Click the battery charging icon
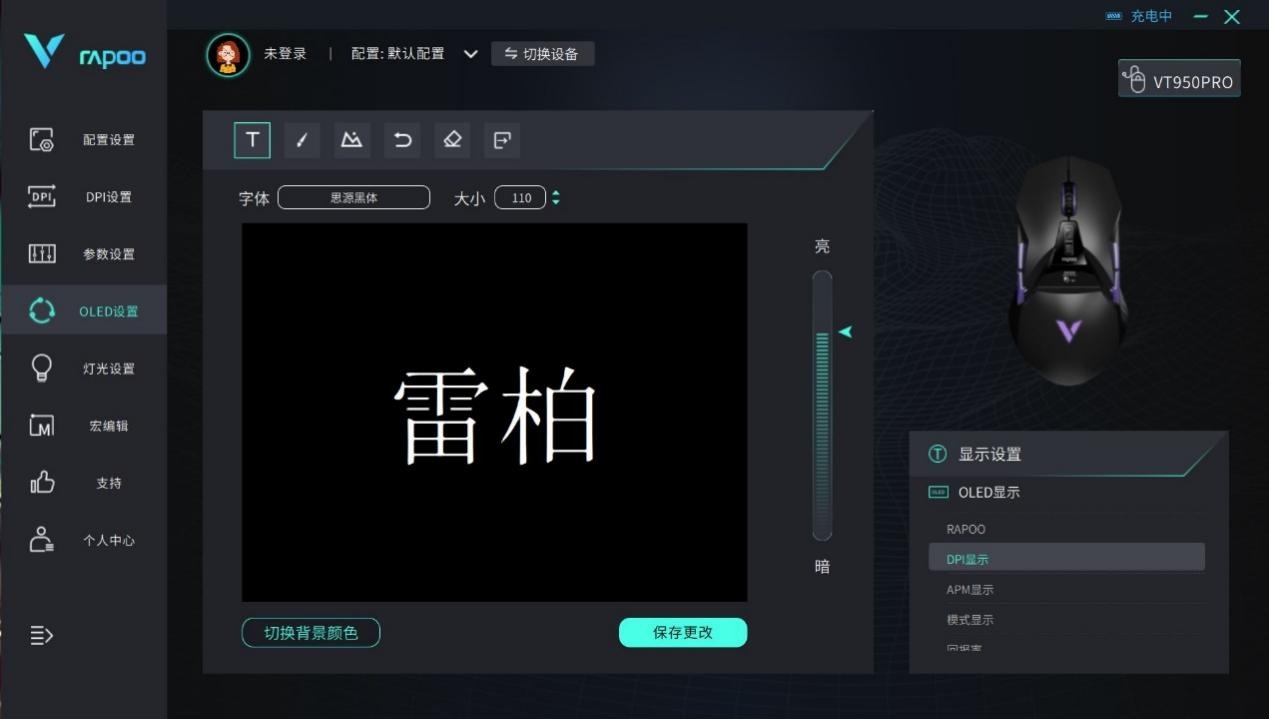Screen dimensions: 1269x719 click(1113, 16)
